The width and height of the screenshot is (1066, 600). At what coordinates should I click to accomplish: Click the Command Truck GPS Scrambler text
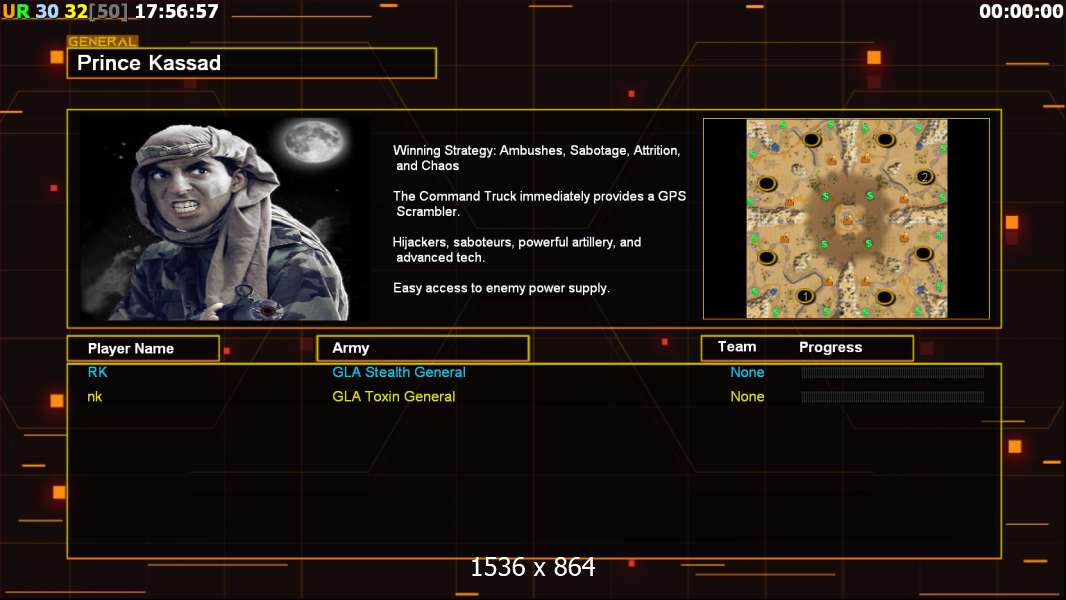tap(539, 203)
